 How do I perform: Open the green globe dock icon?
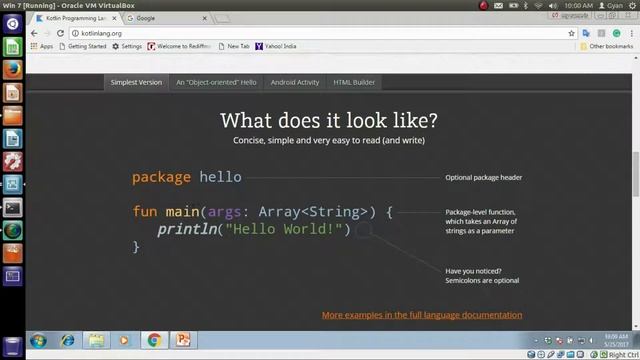point(12,231)
